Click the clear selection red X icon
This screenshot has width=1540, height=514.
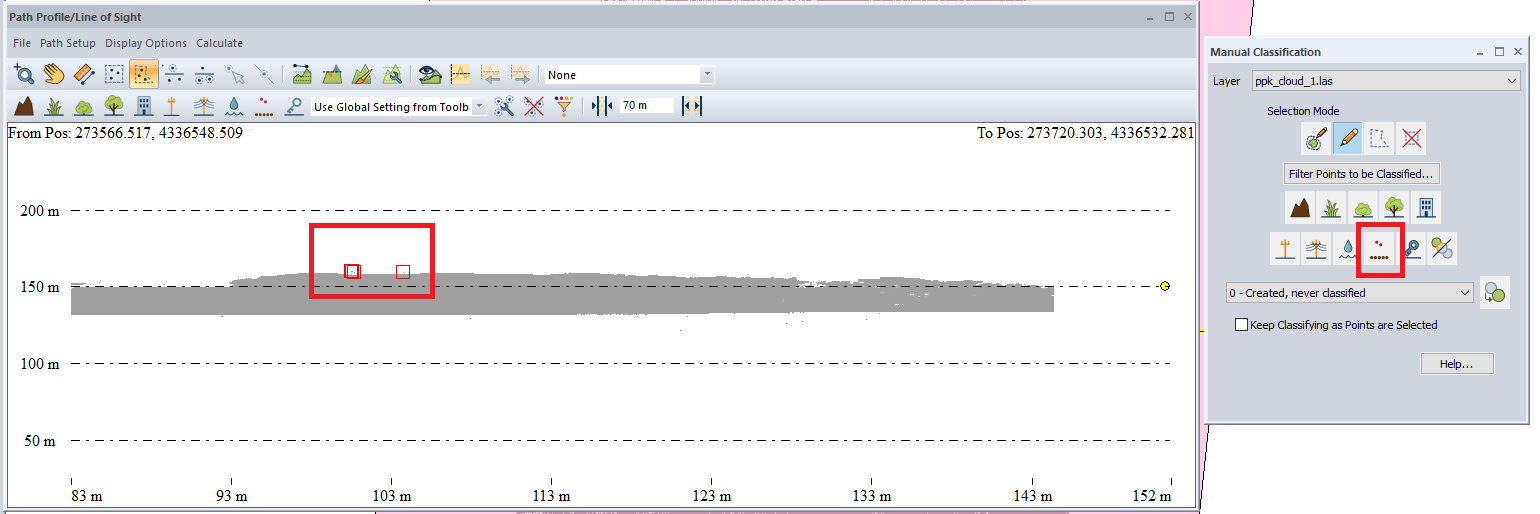[1411, 139]
